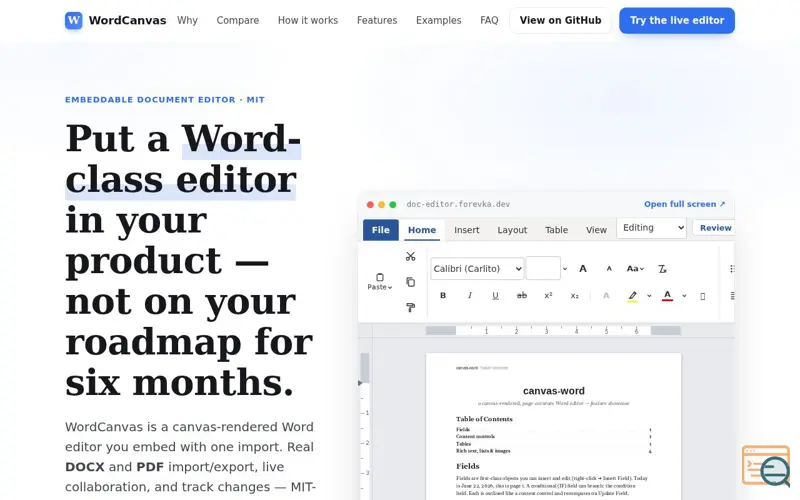Click the character shading box icon
The height and width of the screenshot is (500, 800).
[x=703, y=296]
